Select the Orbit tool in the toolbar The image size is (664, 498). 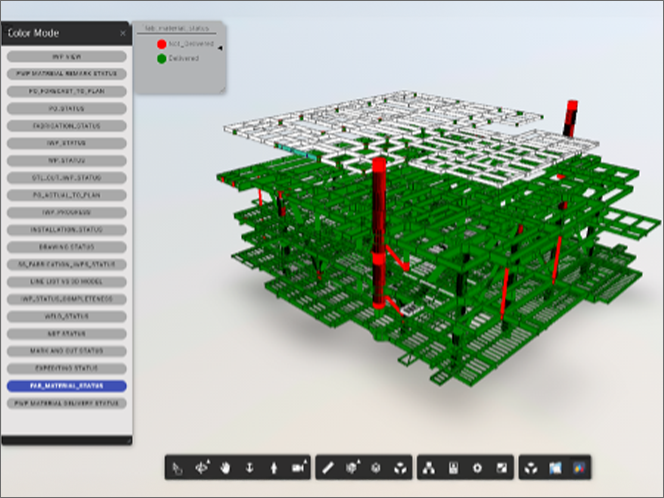click(x=203, y=467)
